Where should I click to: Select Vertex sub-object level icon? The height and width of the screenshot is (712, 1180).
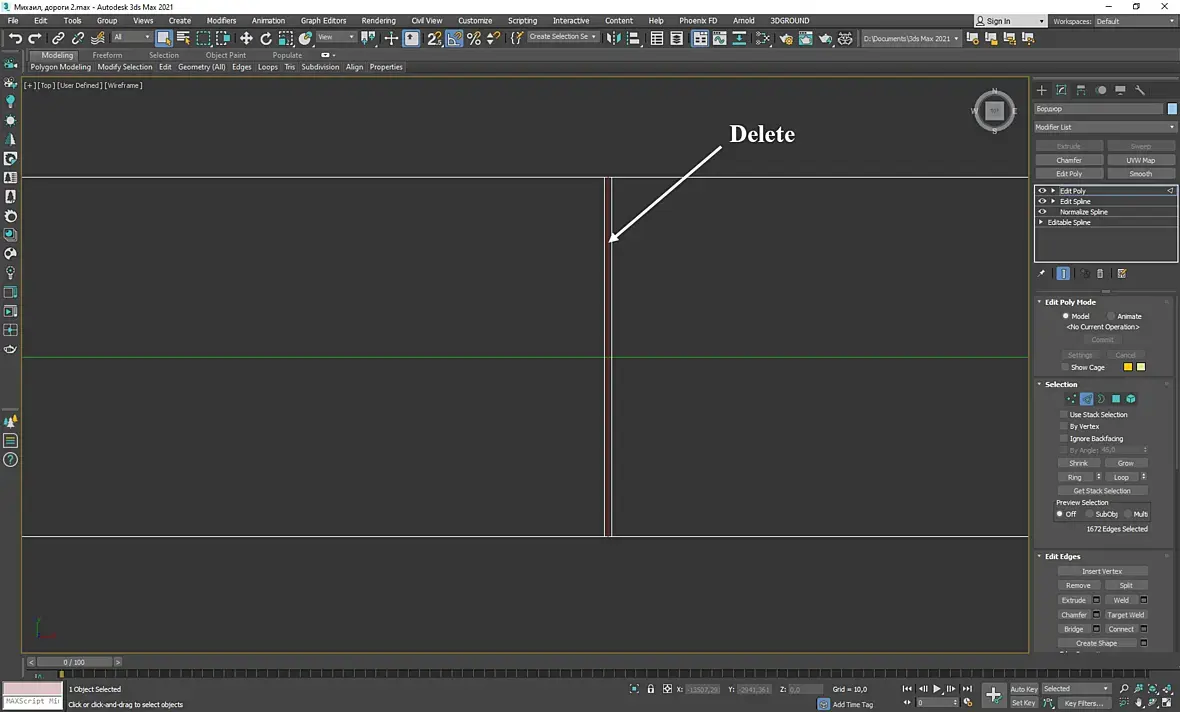(x=1072, y=399)
